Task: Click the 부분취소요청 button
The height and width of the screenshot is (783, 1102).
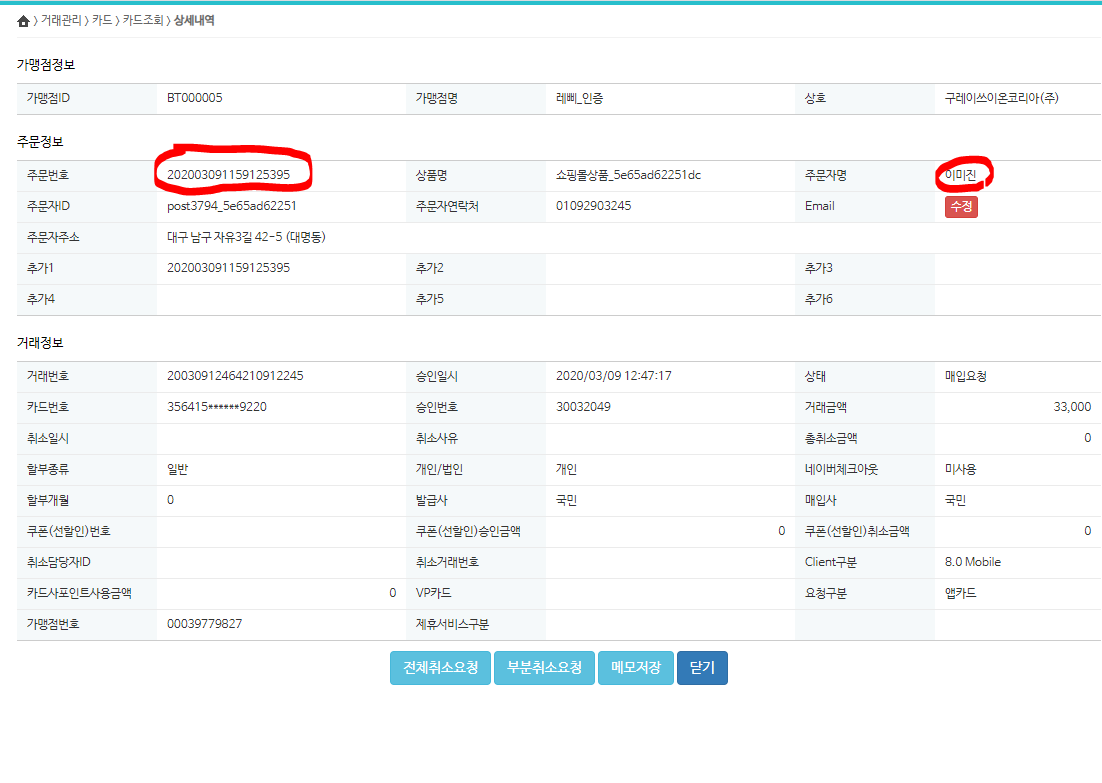Action: [x=545, y=668]
